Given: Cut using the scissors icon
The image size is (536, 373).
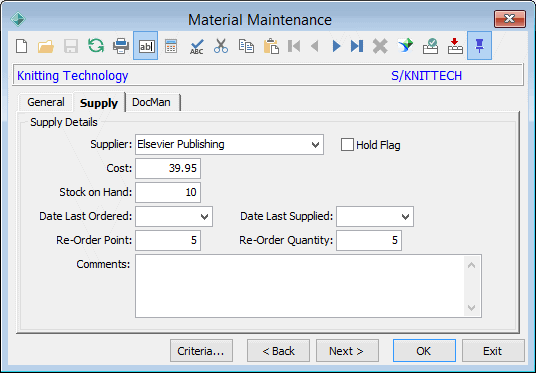Looking at the screenshot, I should (221, 46).
